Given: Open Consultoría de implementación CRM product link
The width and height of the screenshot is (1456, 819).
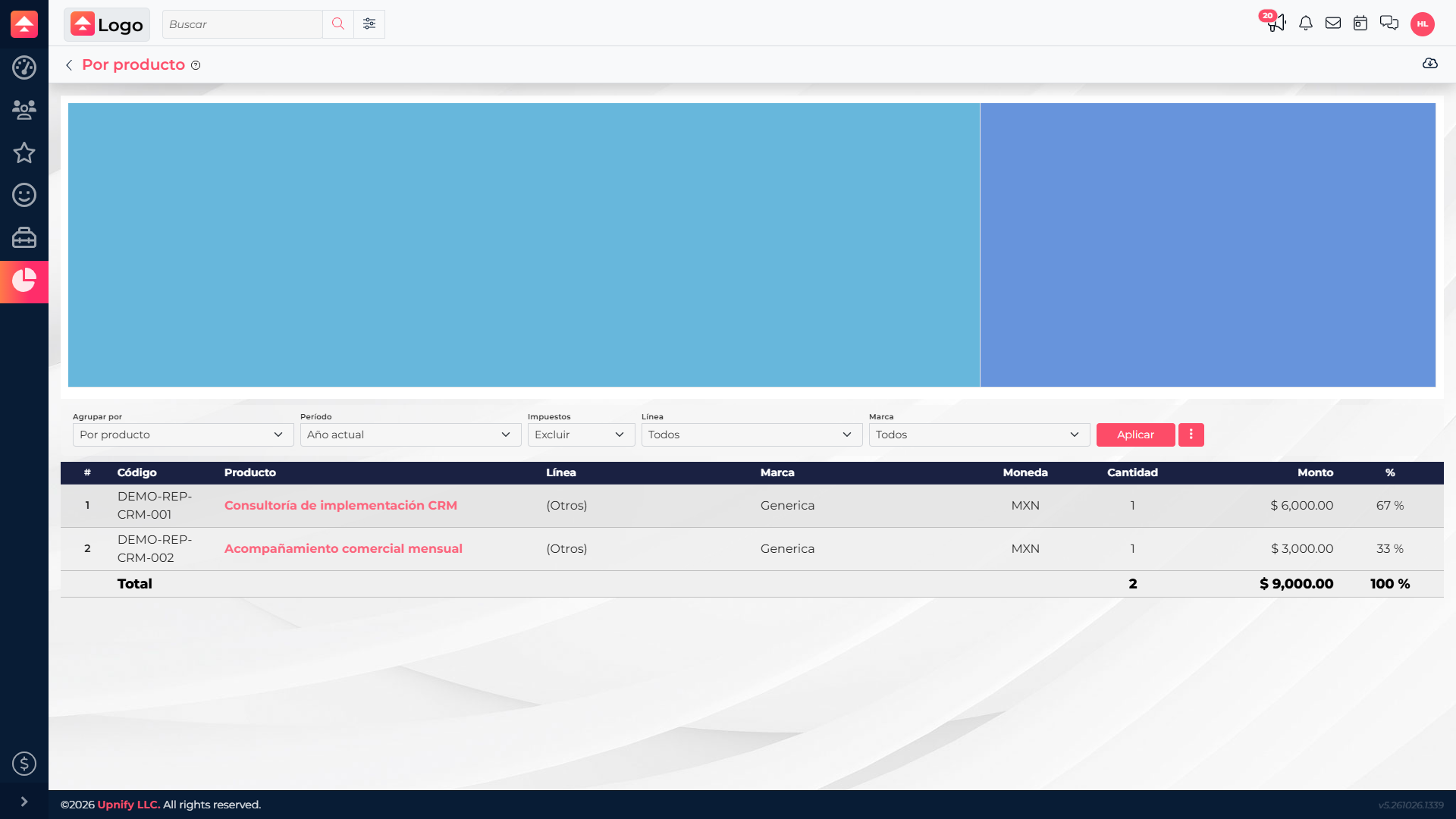Looking at the screenshot, I should click(x=340, y=506).
